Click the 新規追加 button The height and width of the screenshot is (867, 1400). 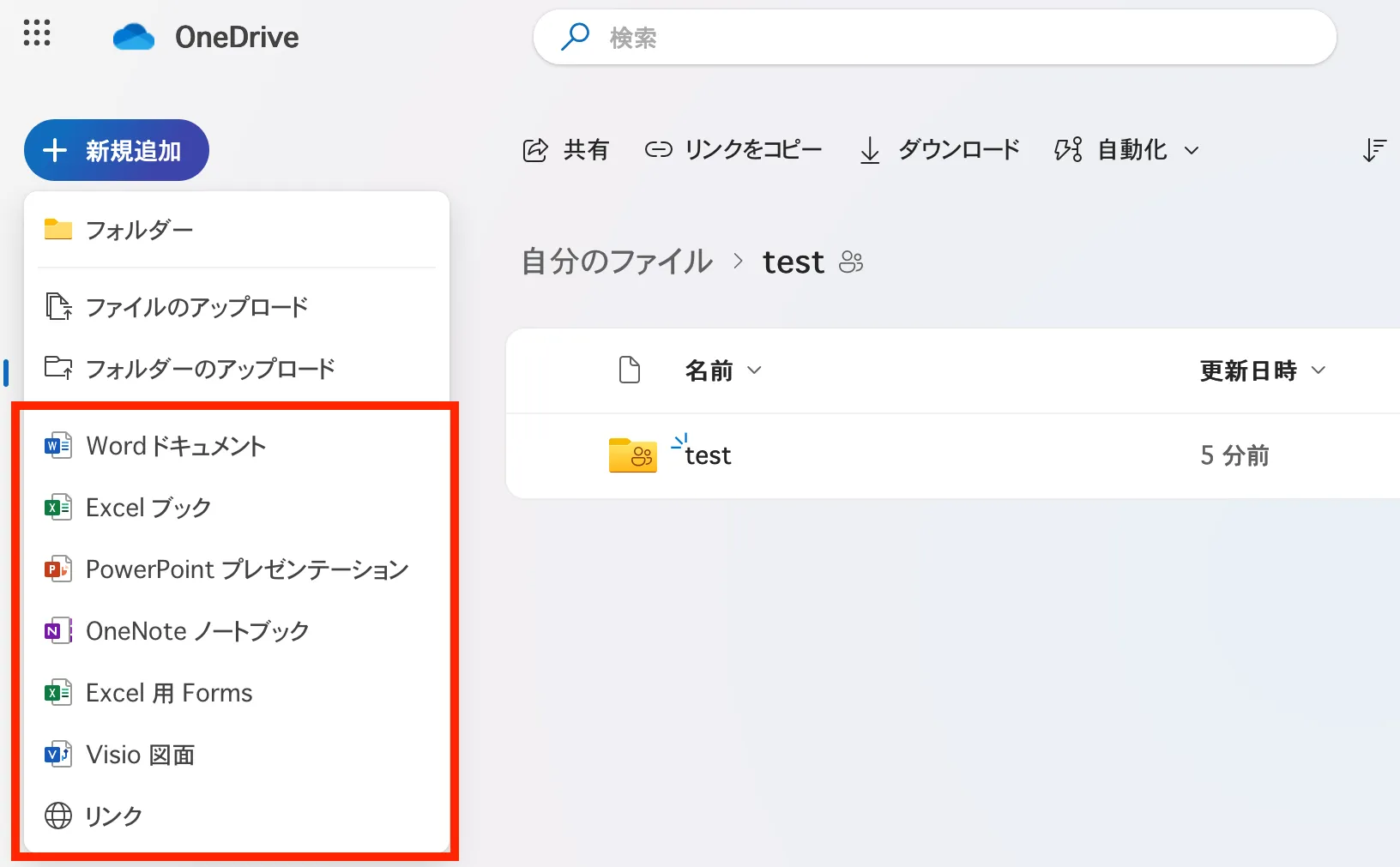(x=117, y=150)
